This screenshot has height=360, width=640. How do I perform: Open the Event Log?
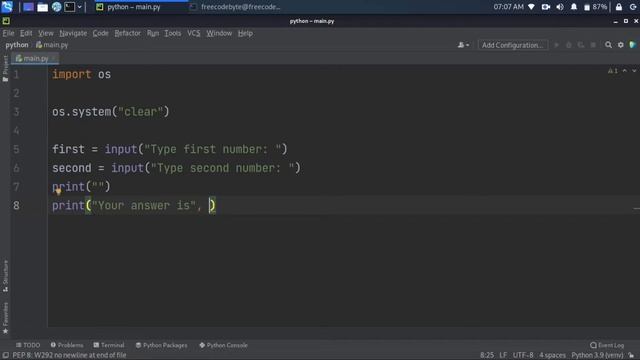click(x=607, y=345)
